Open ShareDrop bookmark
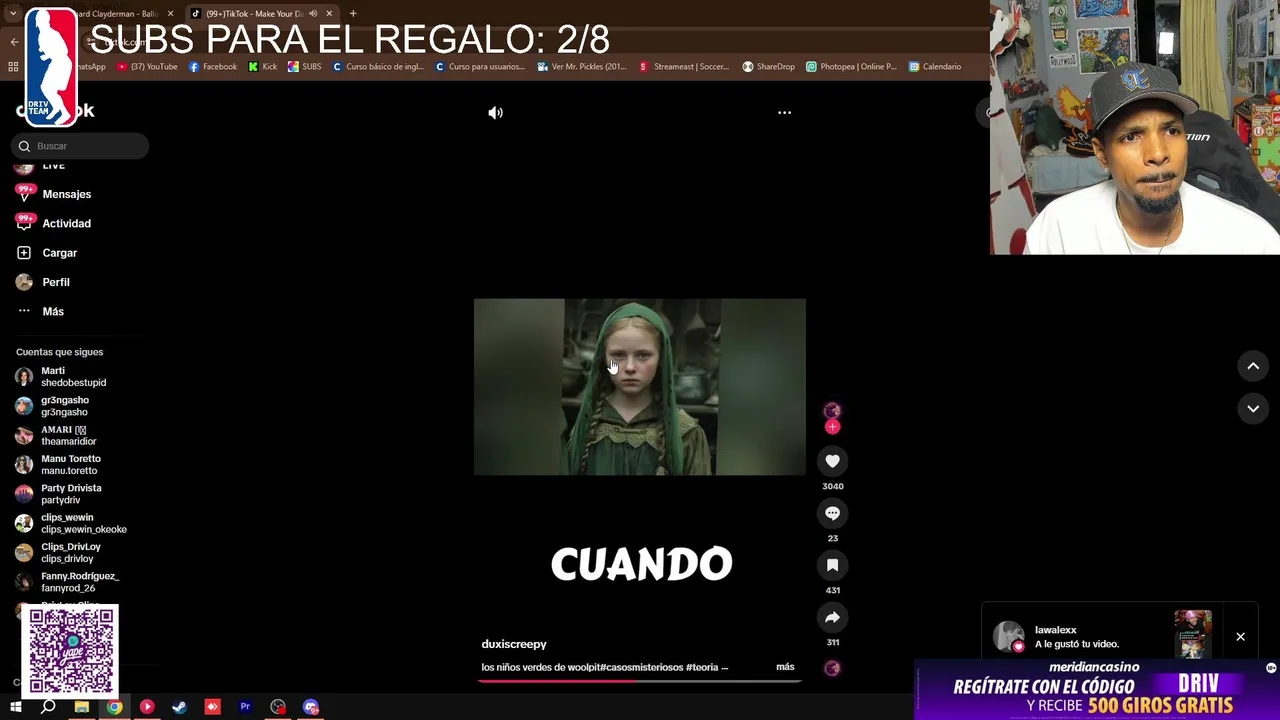Image resolution: width=1280 pixels, height=720 pixels. [768, 67]
